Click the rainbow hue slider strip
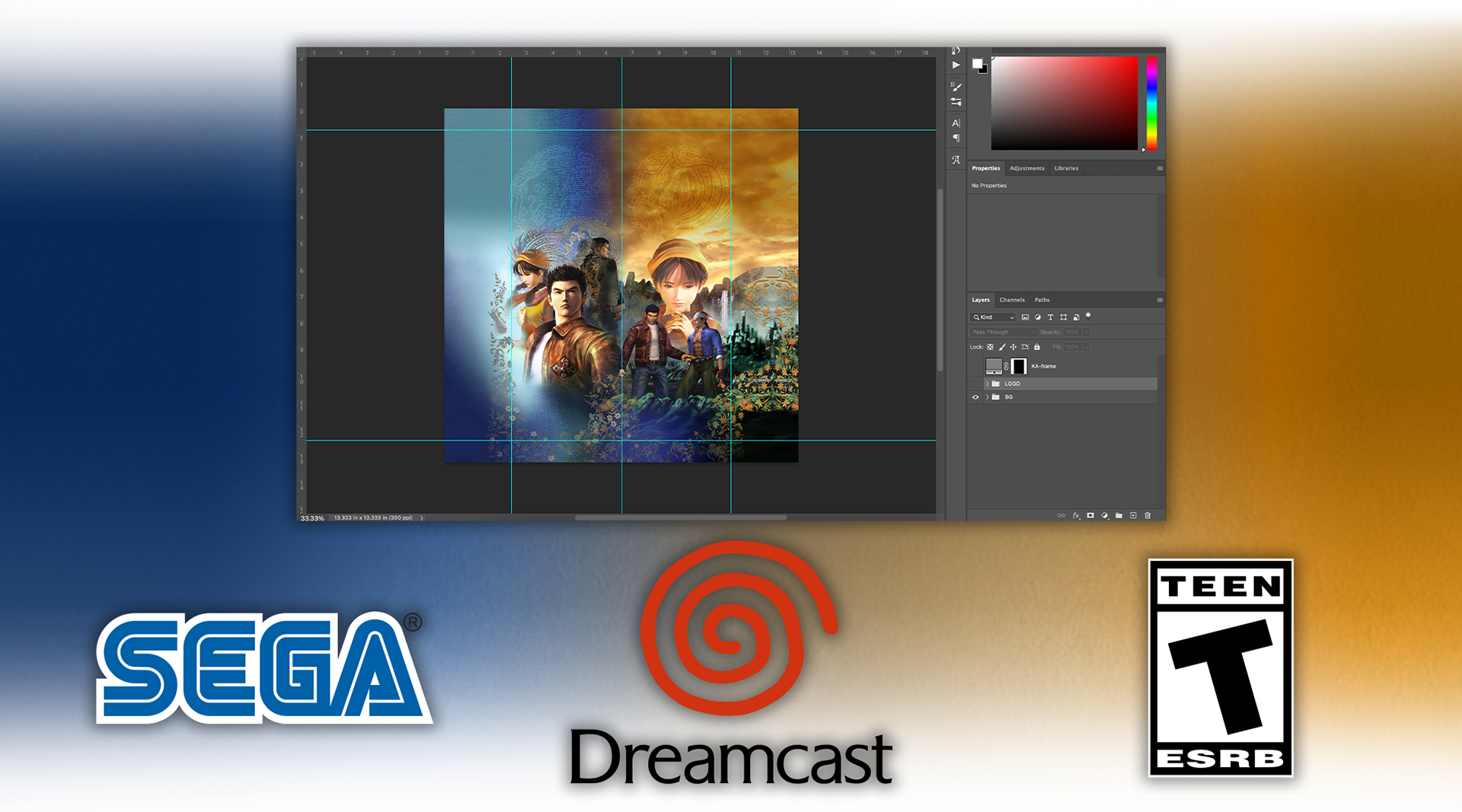 click(x=1151, y=103)
